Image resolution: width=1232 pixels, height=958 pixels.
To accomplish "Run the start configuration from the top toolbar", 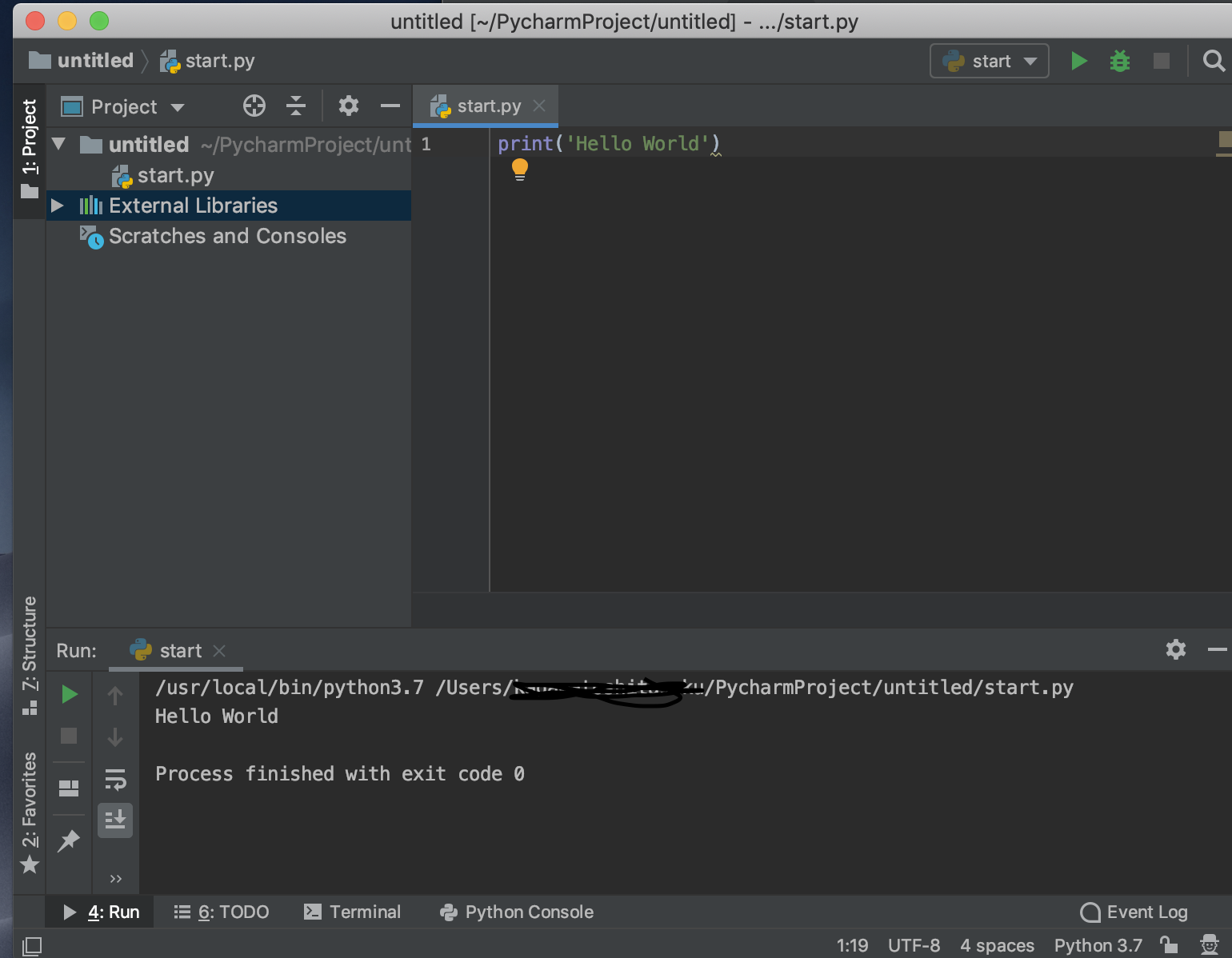I will tap(1078, 61).
